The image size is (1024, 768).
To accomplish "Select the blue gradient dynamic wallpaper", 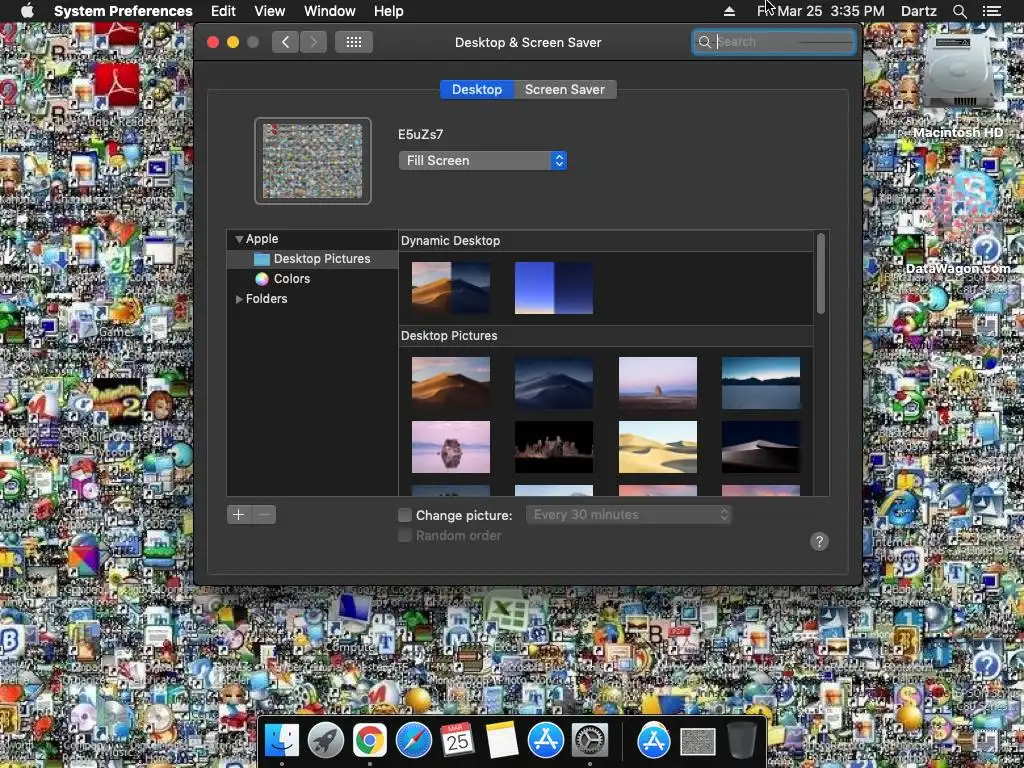I will click(x=554, y=288).
